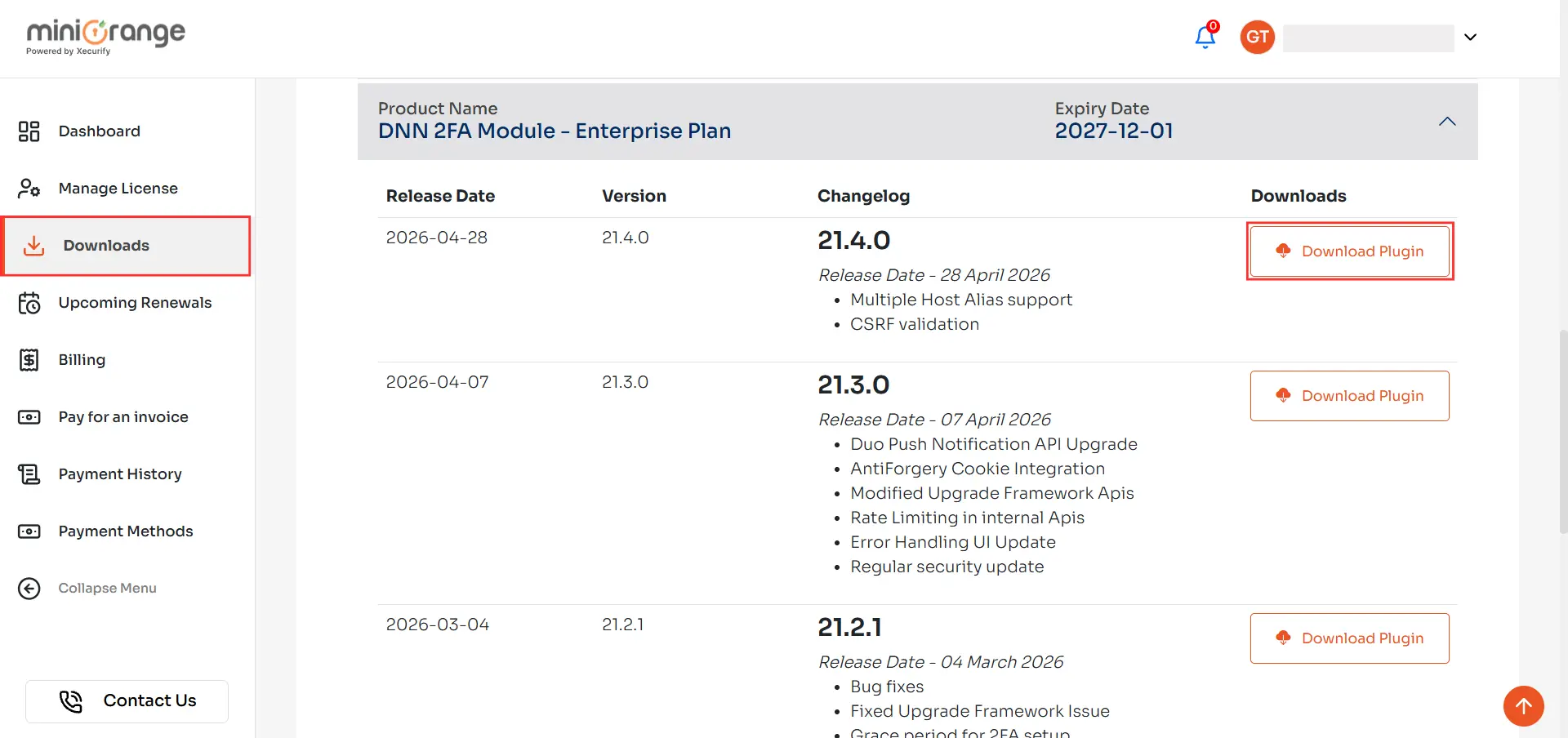Click 'CSRF validation' changelog entry
The height and width of the screenshot is (738, 1568).
point(915,324)
